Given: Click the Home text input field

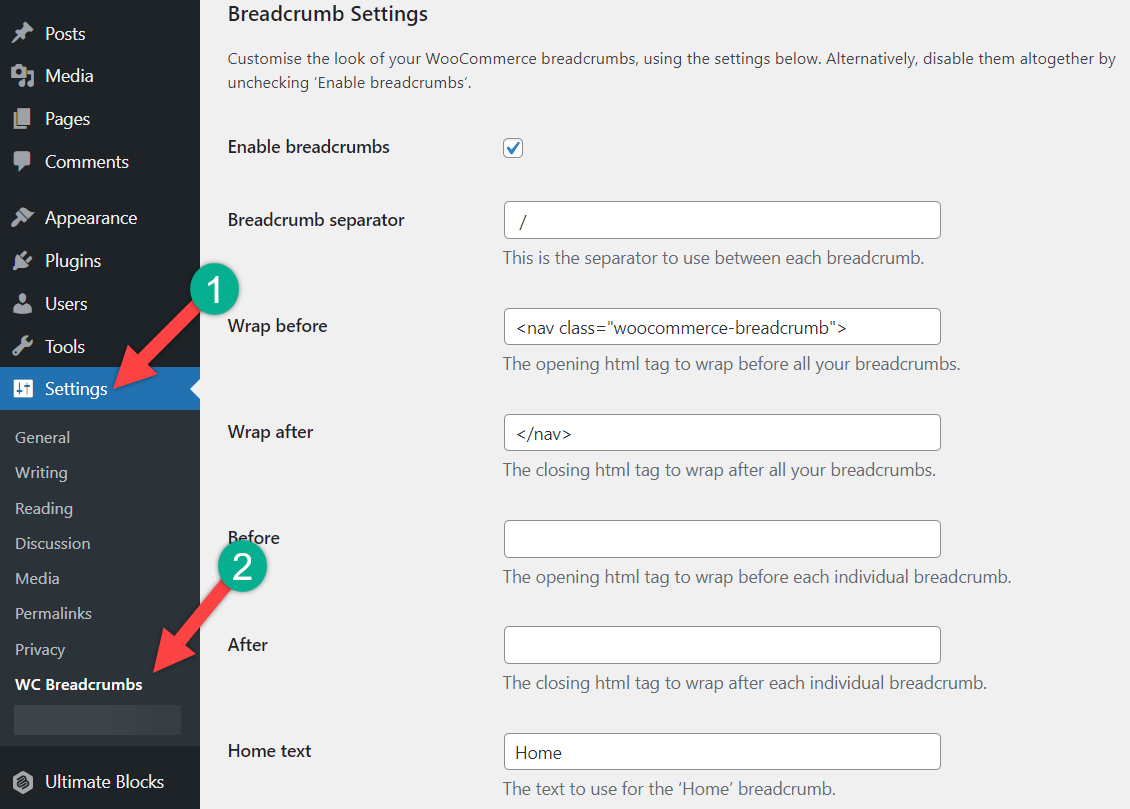Looking at the screenshot, I should tap(722, 751).
